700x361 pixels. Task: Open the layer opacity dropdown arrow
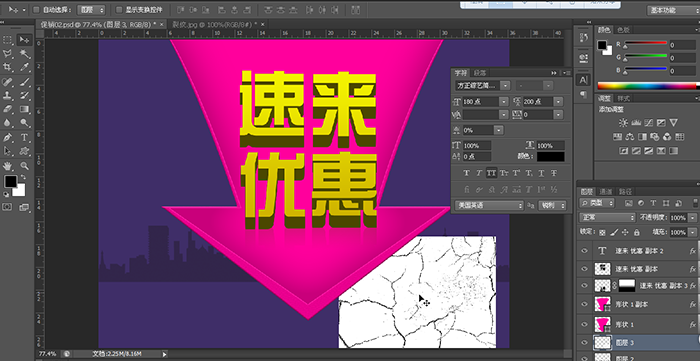(x=691, y=218)
